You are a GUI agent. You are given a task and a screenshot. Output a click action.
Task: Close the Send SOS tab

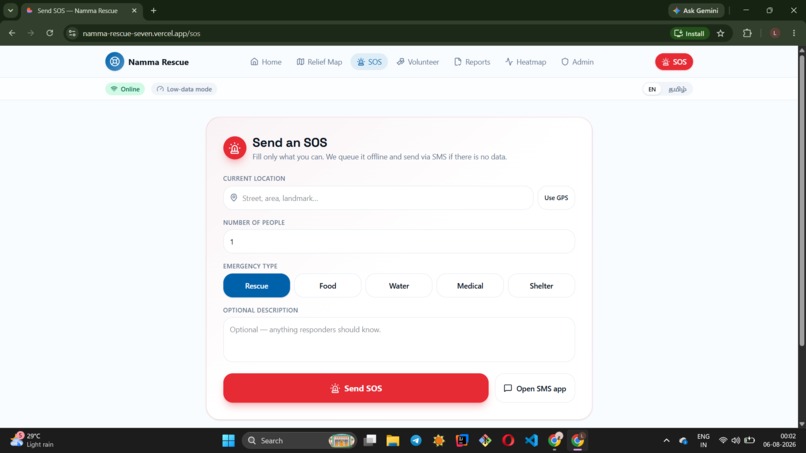(134, 10)
